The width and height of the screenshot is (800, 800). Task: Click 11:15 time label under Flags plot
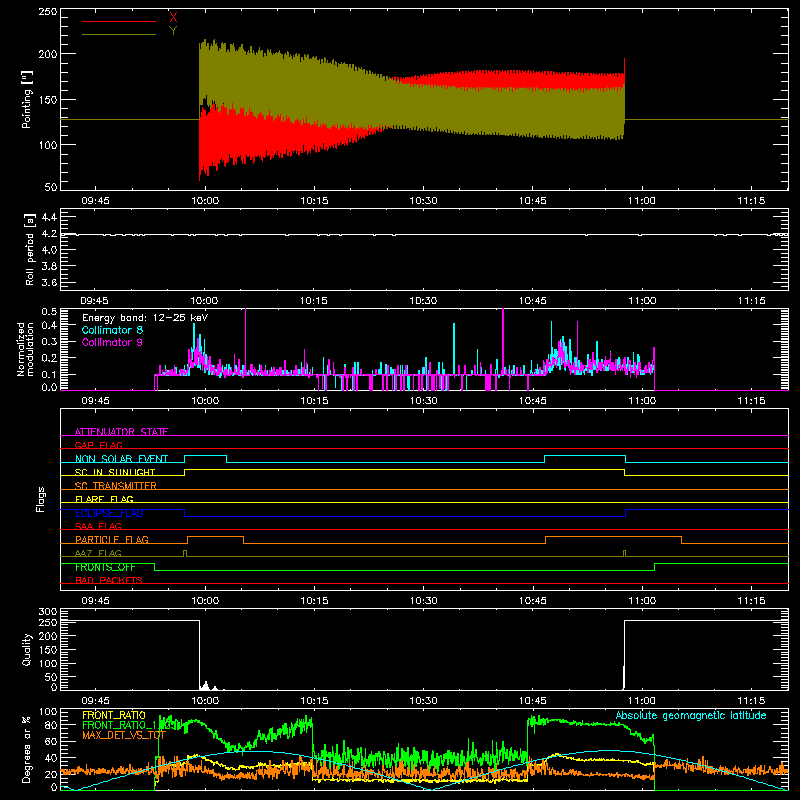click(751, 601)
